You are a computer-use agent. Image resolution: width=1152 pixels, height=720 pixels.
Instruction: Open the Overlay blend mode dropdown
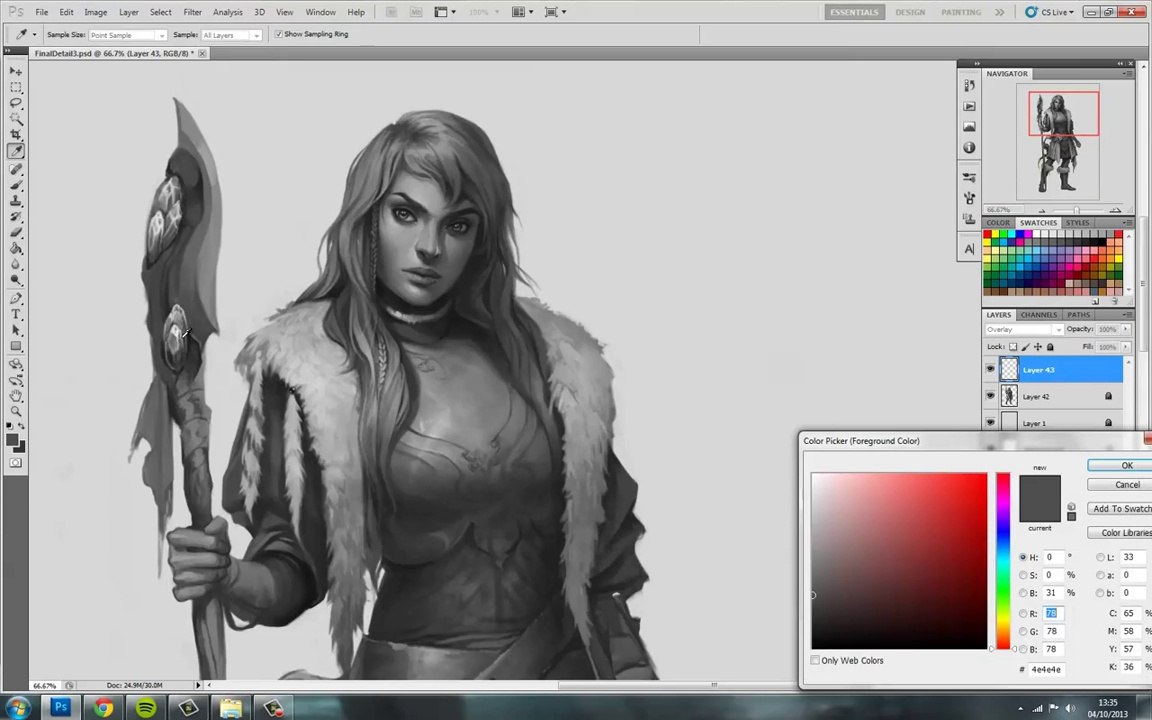1023,329
